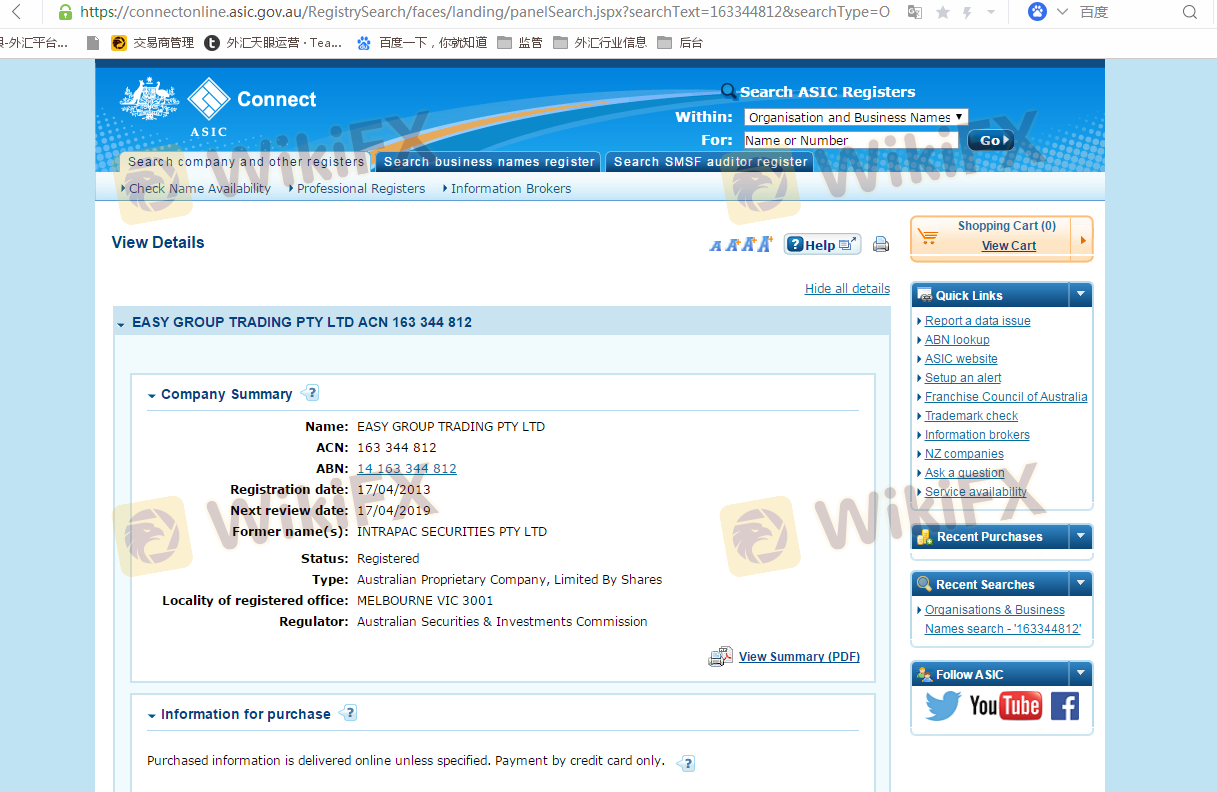Select Search company and other registers tab
The width and height of the screenshot is (1217, 792).
point(246,162)
